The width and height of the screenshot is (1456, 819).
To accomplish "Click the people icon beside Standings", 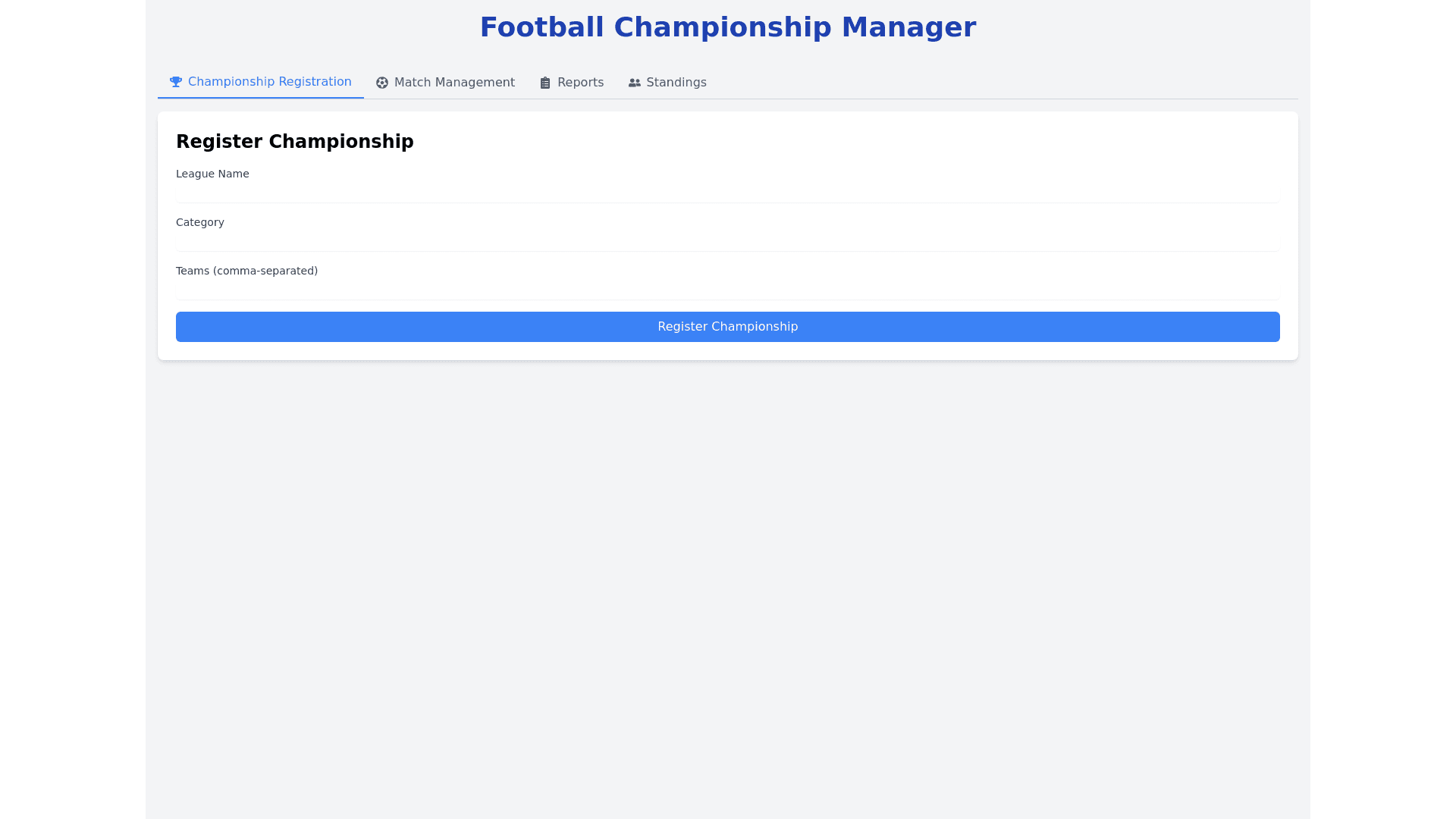I will coord(635,83).
